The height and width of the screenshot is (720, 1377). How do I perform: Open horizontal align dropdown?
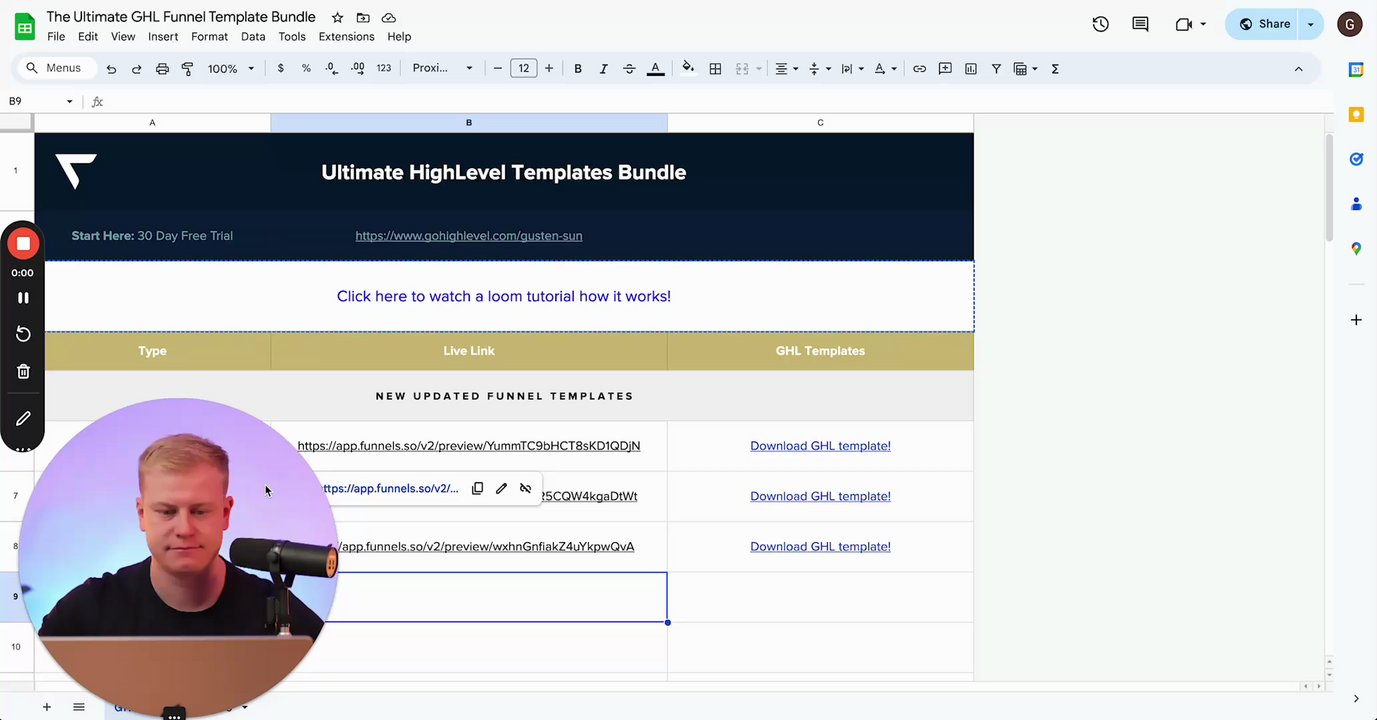[x=787, y=69]
